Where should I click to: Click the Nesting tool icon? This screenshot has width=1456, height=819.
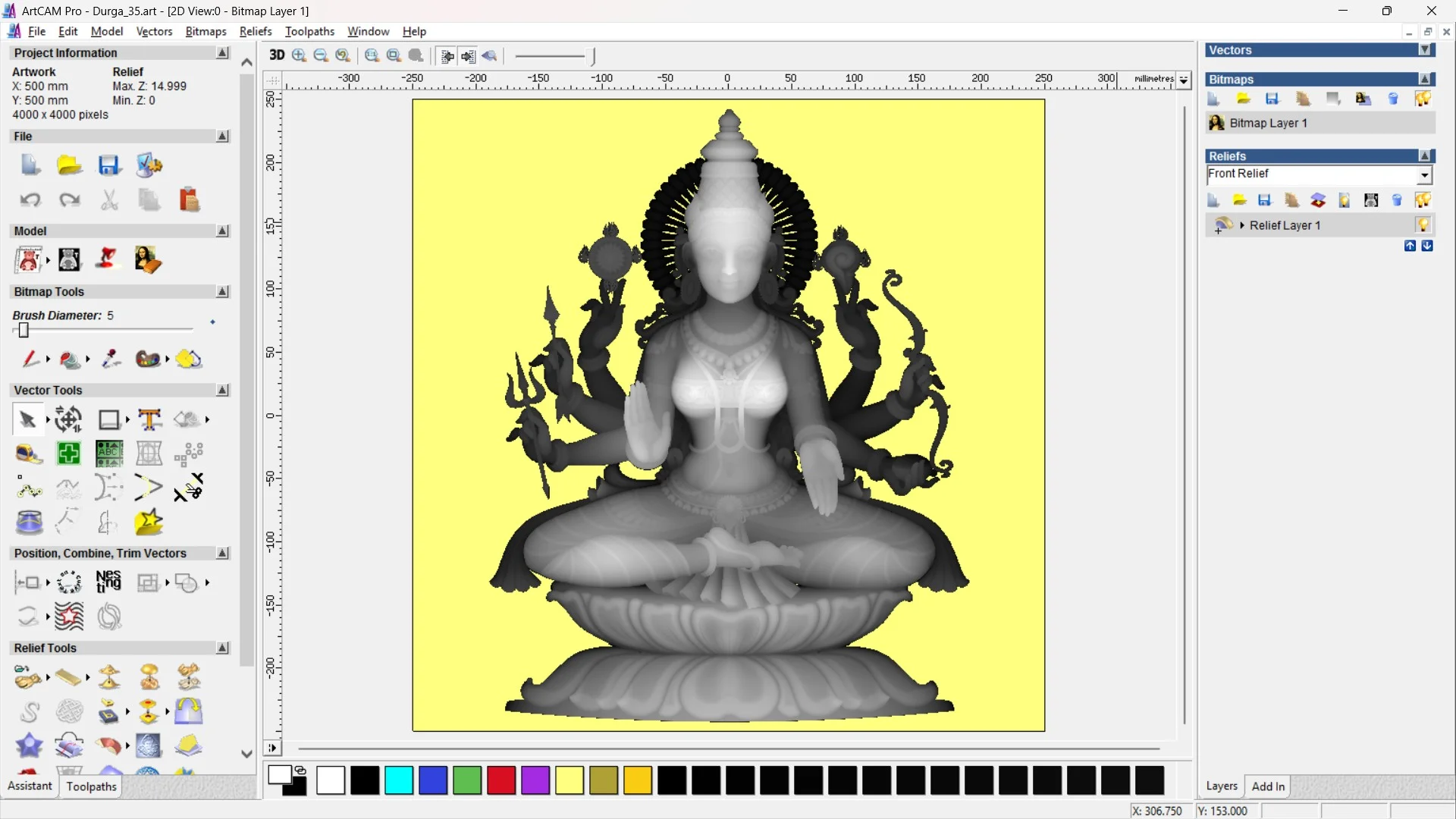coord(108,582)
